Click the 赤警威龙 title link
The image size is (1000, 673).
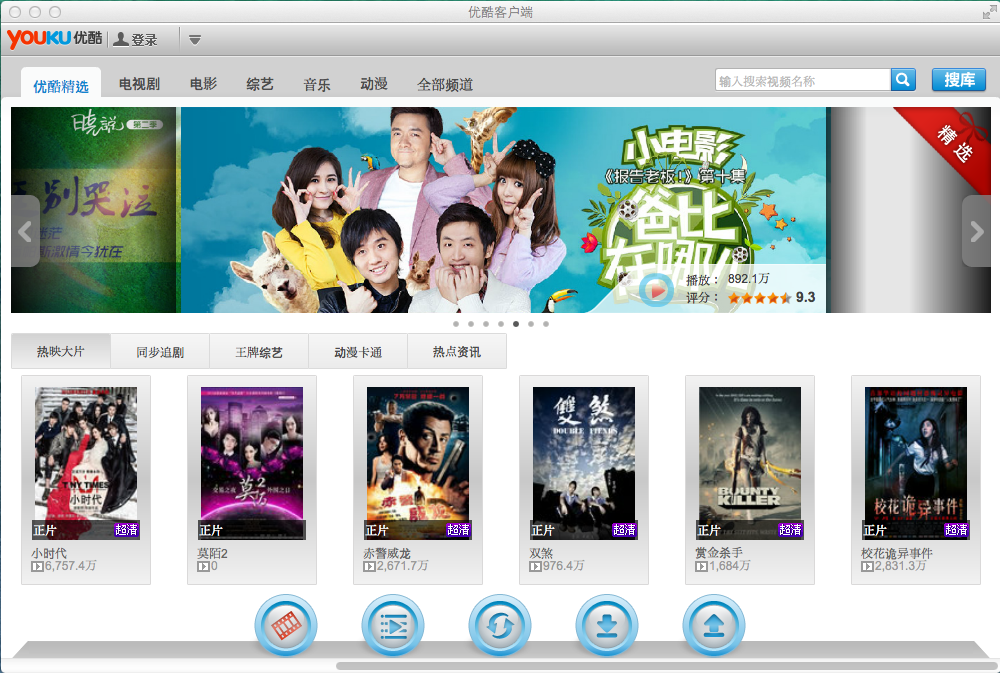pyautogui.click(x=387, y=553)
